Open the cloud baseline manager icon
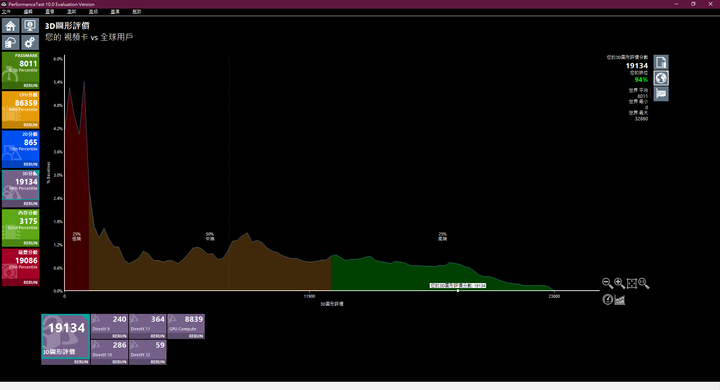Screen dimensions: 720x390 pos(11,43)
